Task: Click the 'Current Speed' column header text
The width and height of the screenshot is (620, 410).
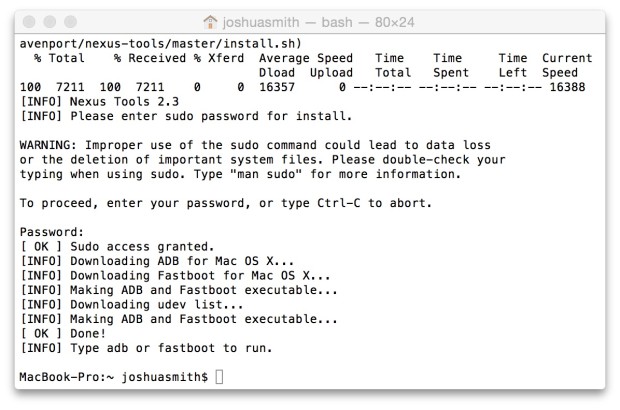Action: pyautogui.click(x=566, y=65)
